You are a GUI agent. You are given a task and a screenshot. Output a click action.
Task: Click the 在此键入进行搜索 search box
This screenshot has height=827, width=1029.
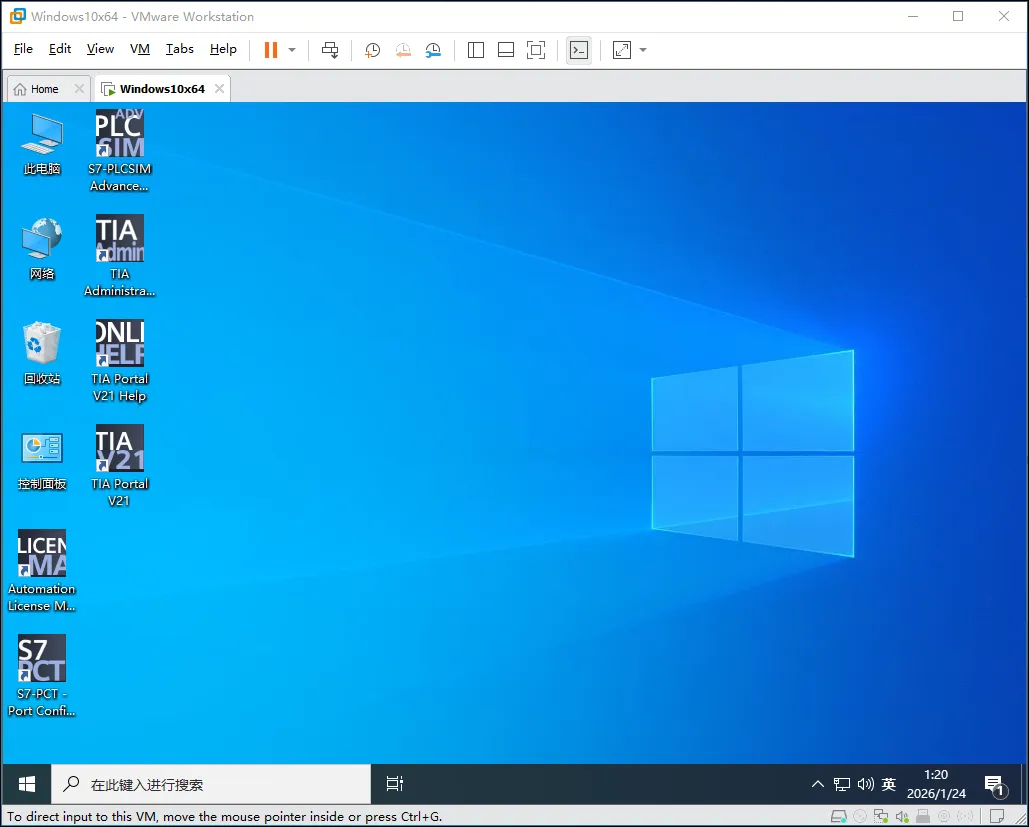click(211, 784)
